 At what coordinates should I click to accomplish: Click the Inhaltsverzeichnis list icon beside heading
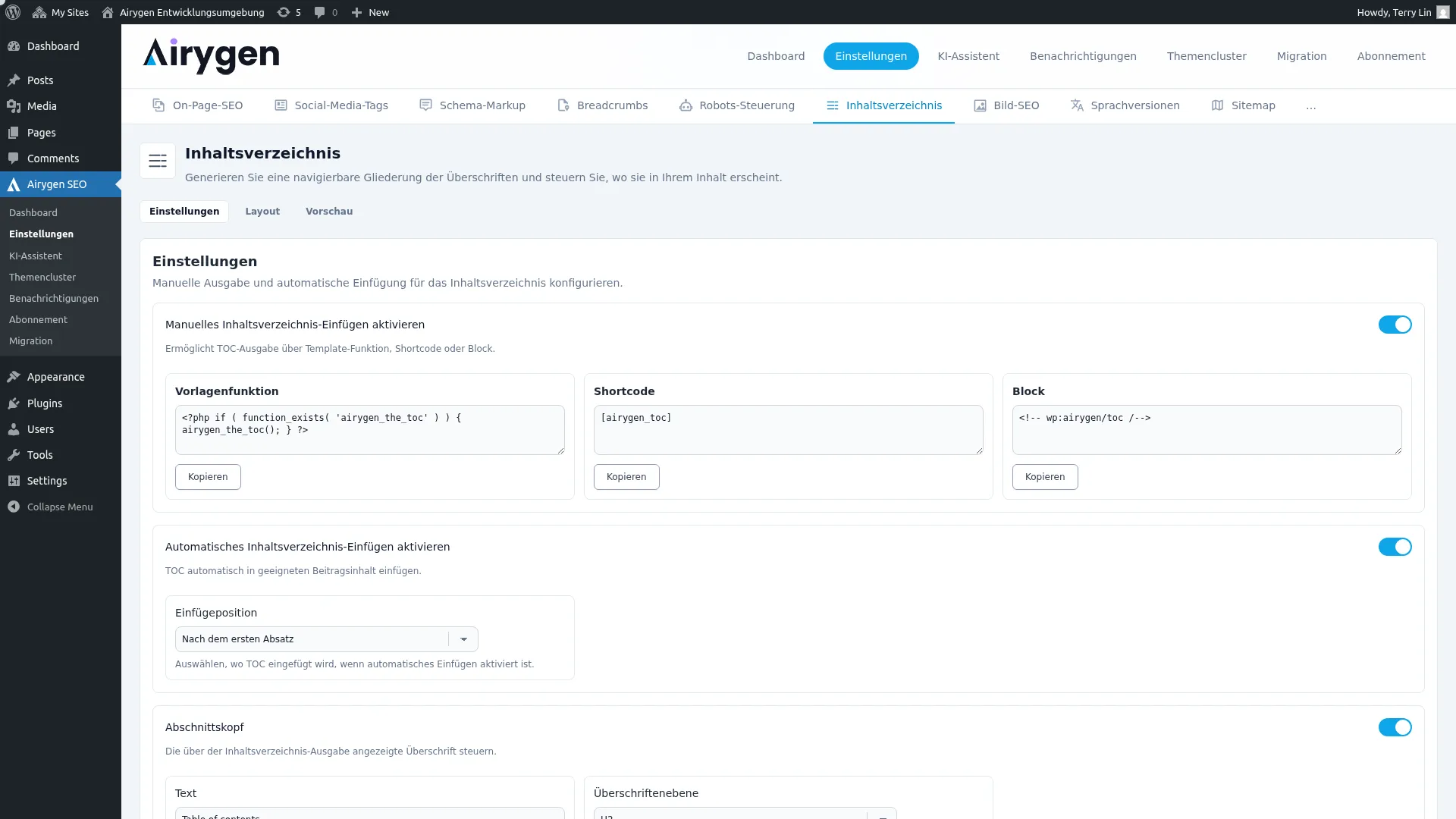[158, 161]
